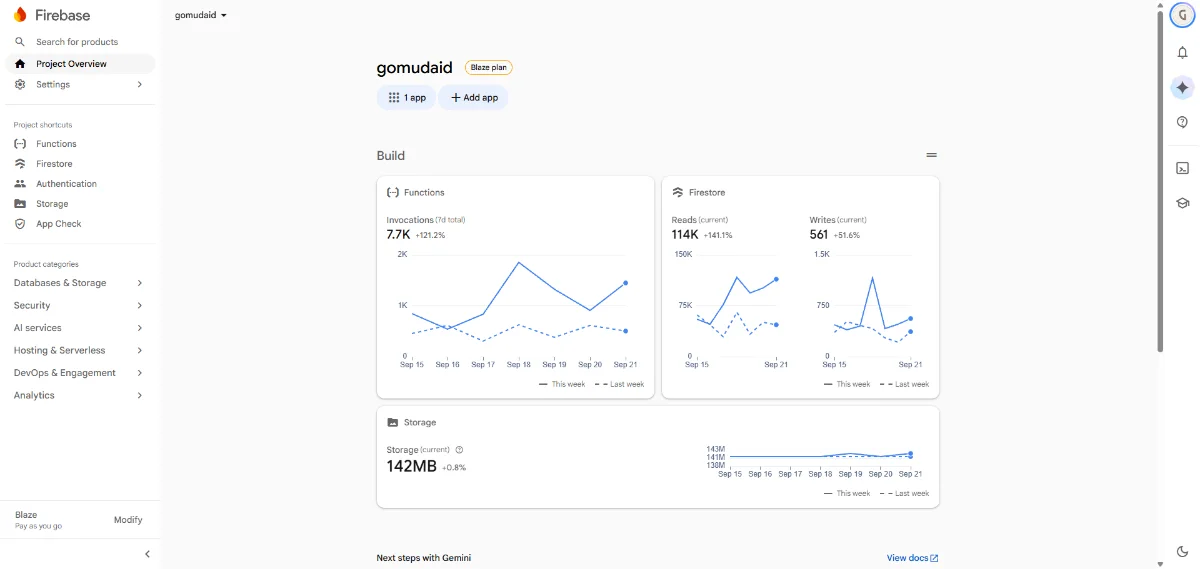Open the help question mark icon
Image resolution: width=1200 pixels, height=569 pixels.
[1182, 122]
